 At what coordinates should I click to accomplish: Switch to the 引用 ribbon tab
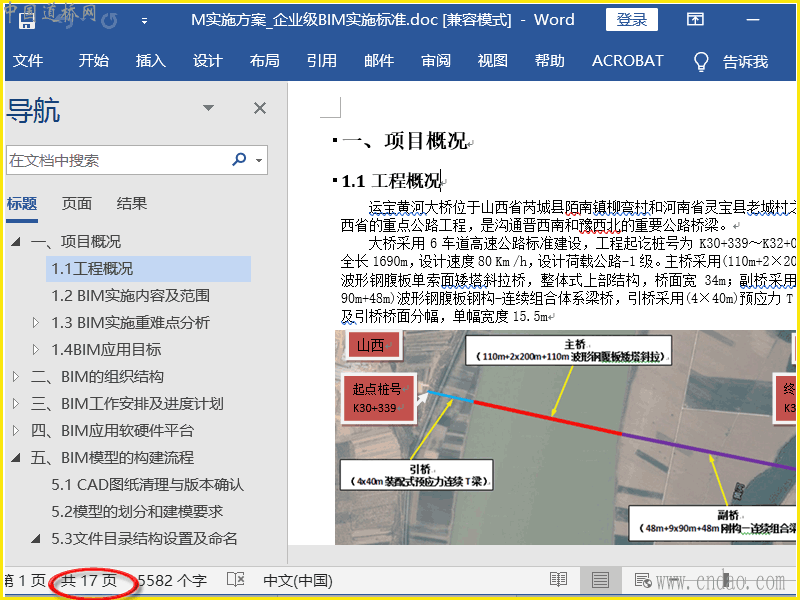click(321, 61)
